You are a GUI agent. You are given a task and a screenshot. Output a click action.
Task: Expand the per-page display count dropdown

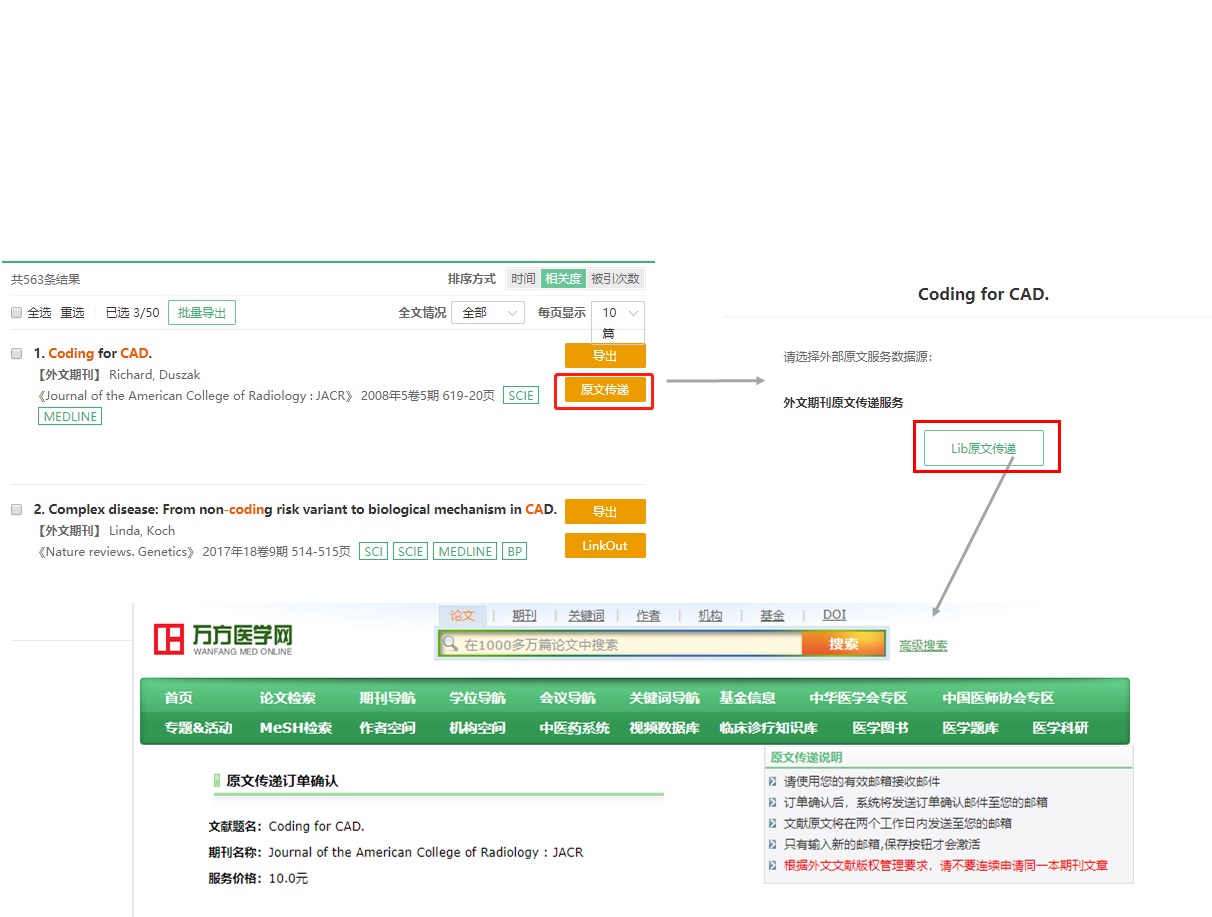click(x=617, y=313)
